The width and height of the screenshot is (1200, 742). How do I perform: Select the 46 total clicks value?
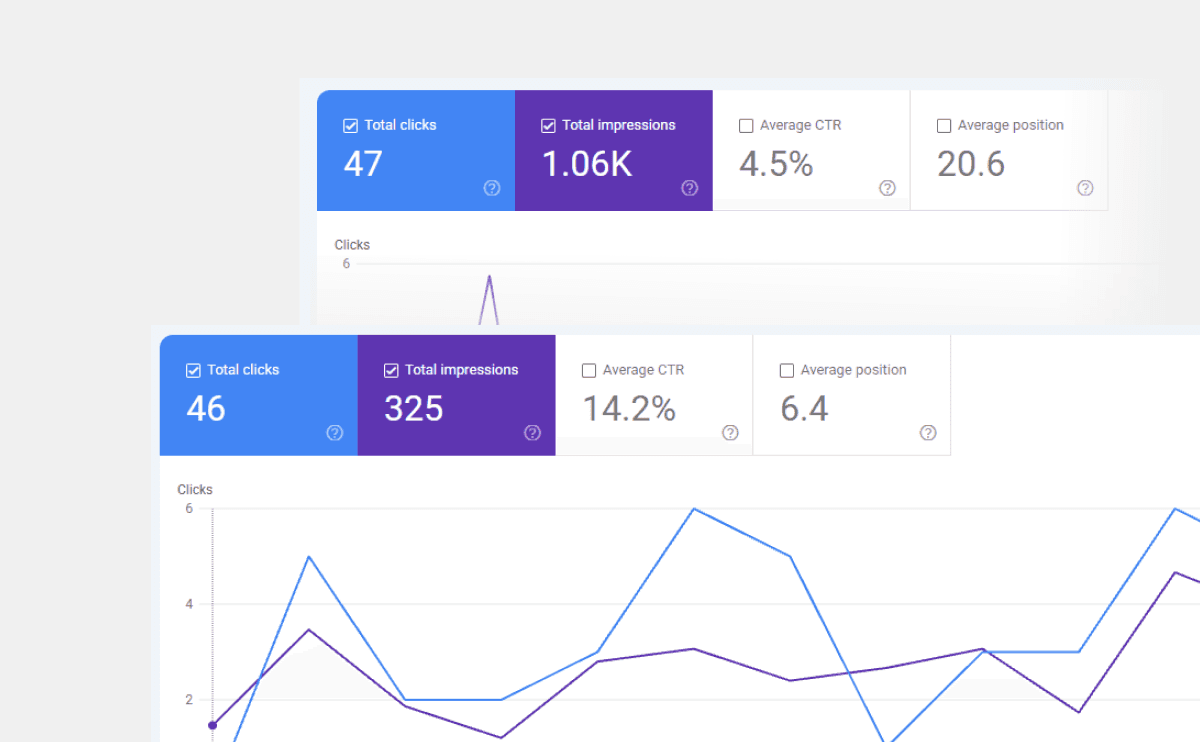point(206,409)
